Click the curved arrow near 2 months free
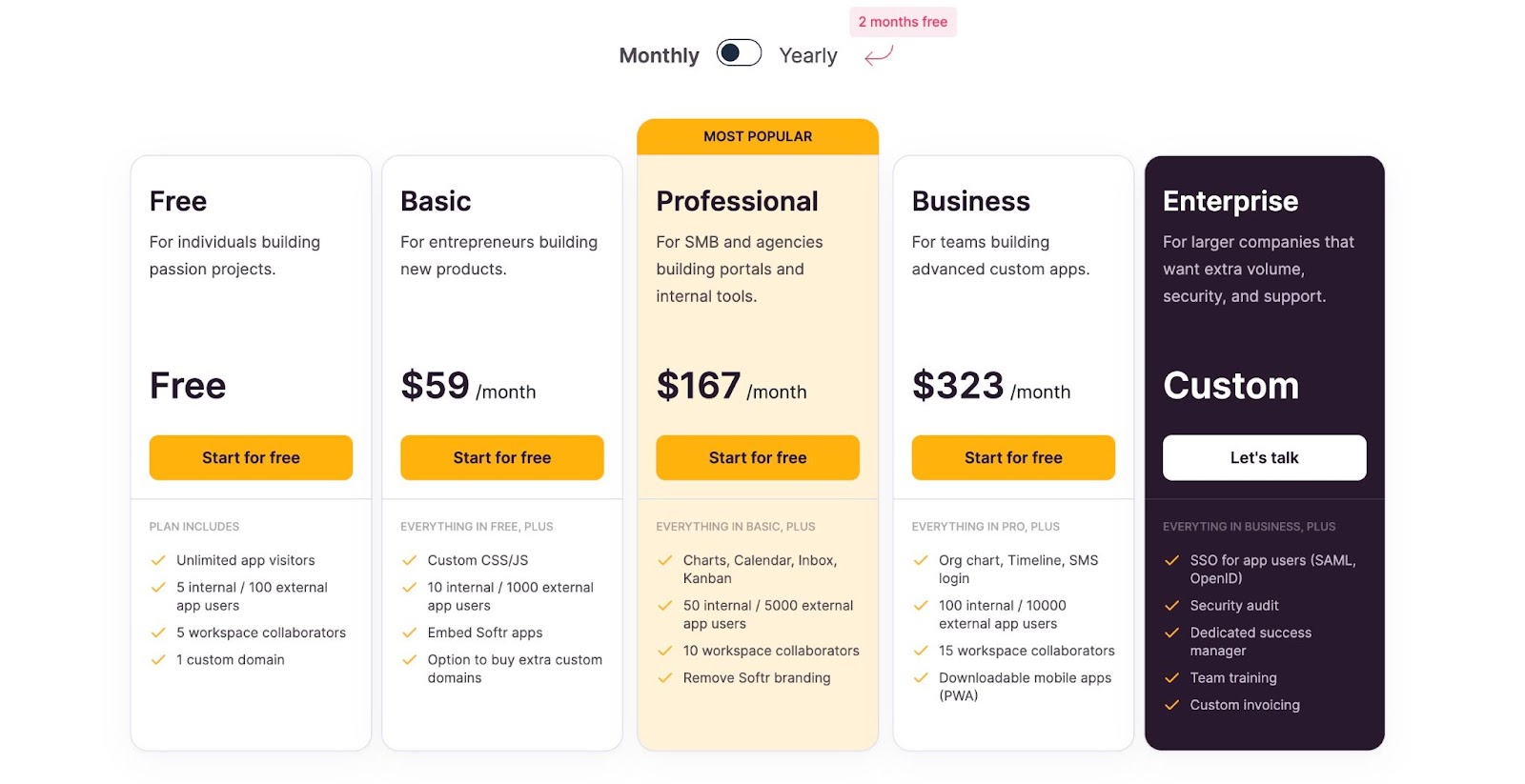This screenshot has width=1525, height=784. pyautogui.click(x=877, y=57)
